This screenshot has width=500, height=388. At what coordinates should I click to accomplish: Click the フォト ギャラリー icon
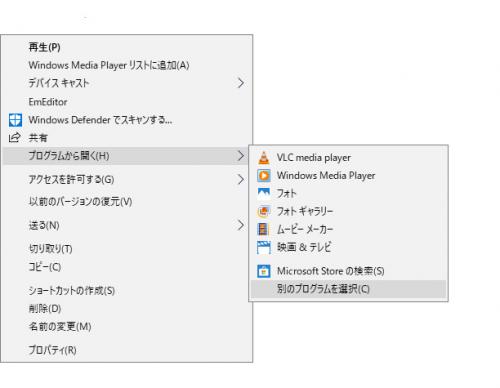(x=264, y=211)
